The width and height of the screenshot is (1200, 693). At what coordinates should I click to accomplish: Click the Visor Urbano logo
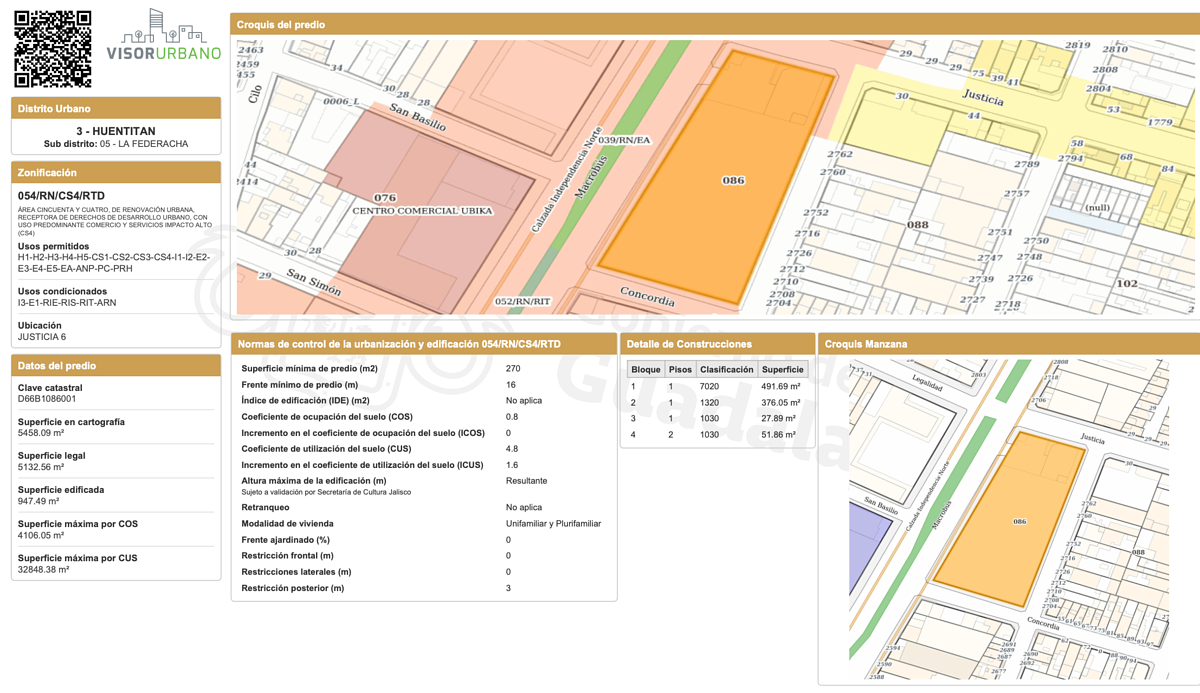(x=164, y=38)
